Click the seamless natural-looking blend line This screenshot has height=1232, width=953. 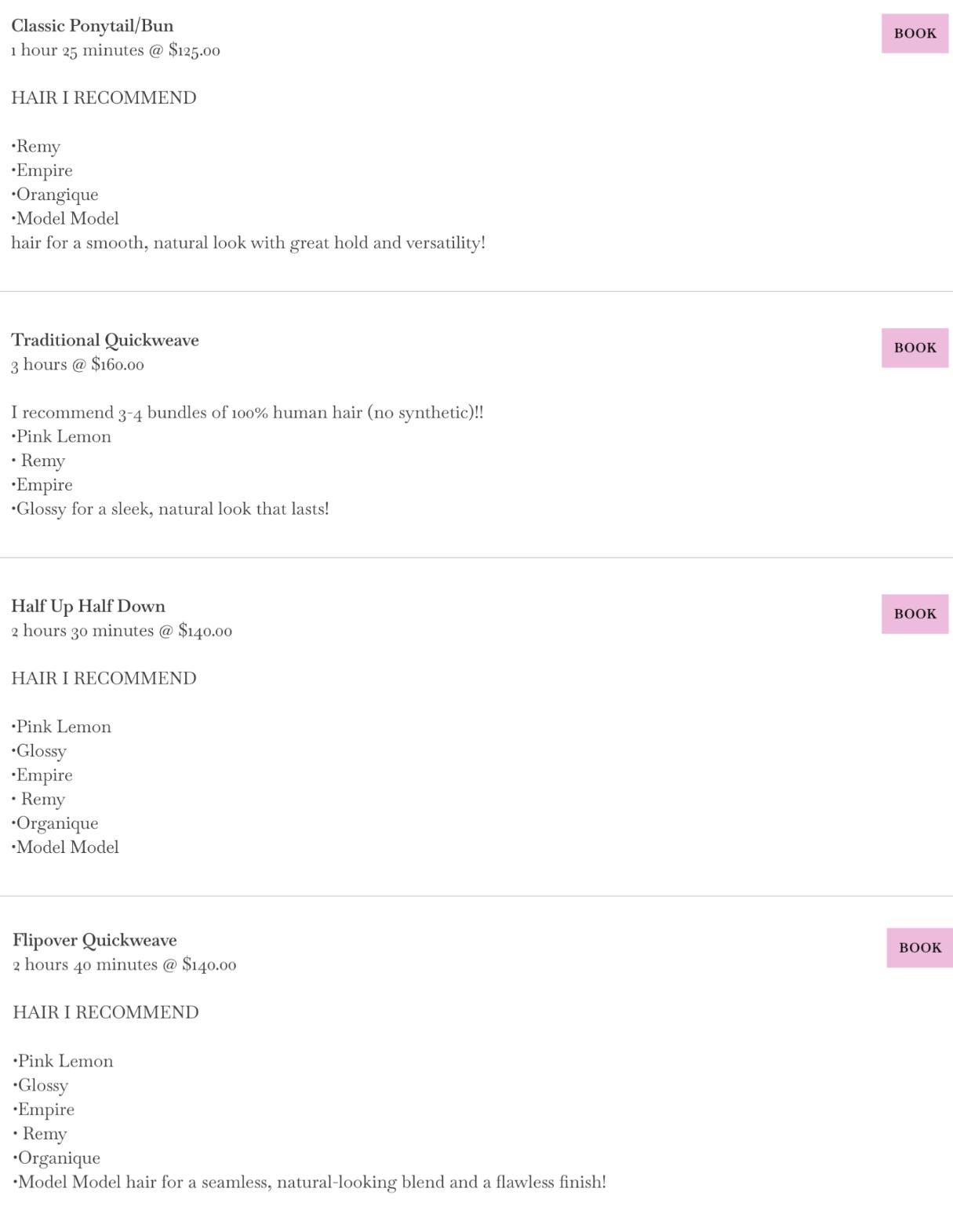[x=311, y=1182]
